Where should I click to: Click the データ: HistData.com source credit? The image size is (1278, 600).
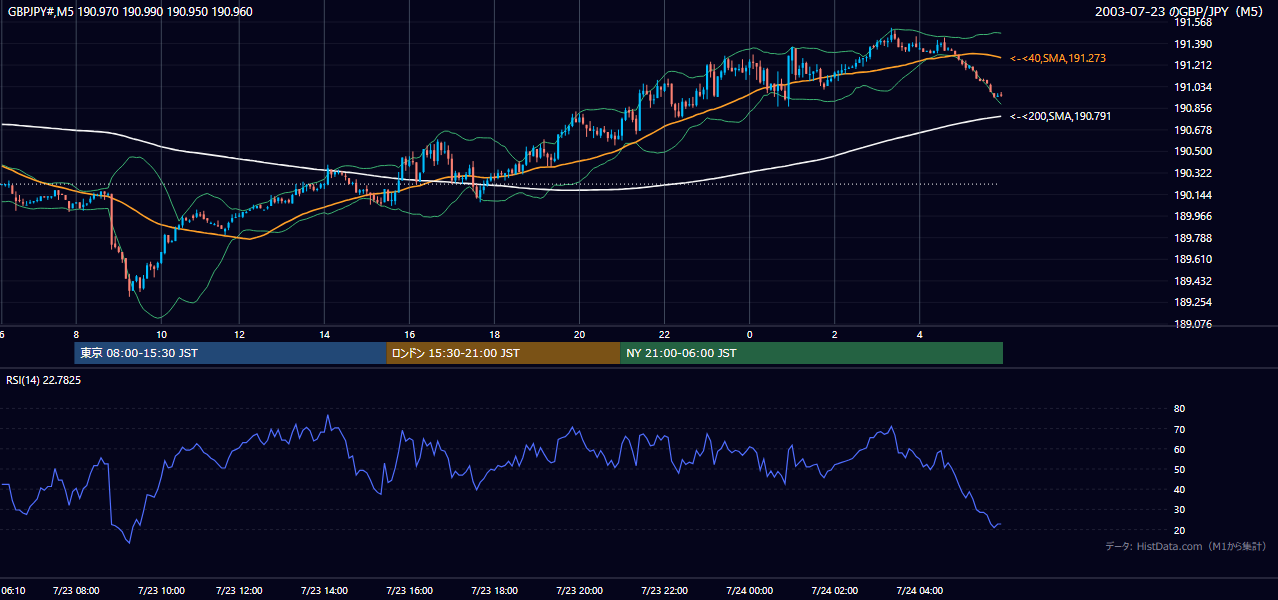coord(1186,547)
